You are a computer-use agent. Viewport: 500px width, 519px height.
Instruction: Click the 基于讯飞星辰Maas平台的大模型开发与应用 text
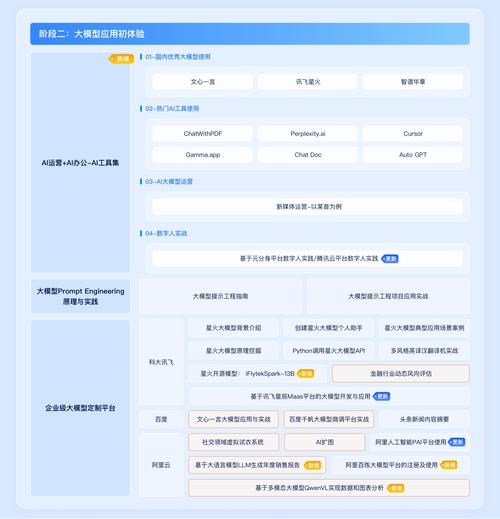[310, 396]
